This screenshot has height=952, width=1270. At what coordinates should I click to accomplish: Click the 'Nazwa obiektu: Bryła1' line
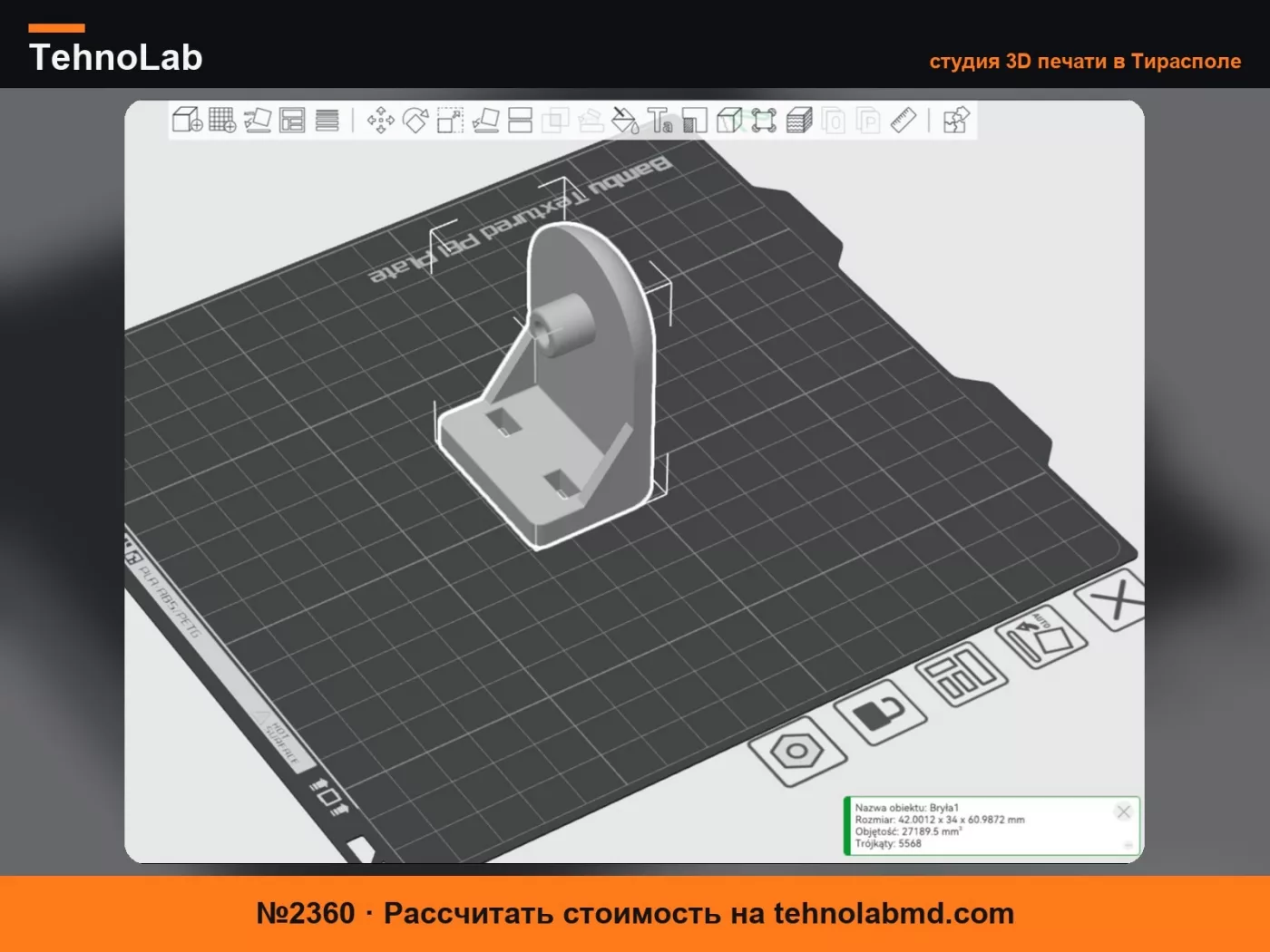[x=906, y=808]
